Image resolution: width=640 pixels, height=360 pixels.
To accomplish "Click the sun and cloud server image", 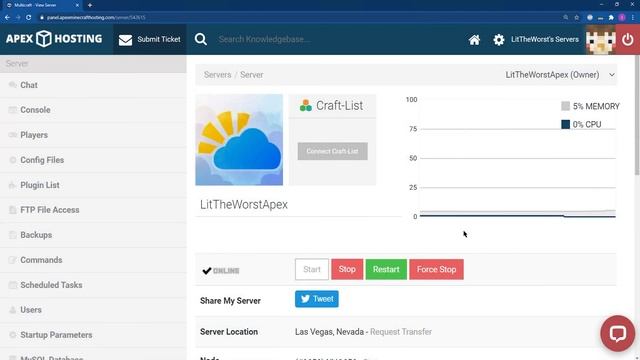I will [239, 140].
